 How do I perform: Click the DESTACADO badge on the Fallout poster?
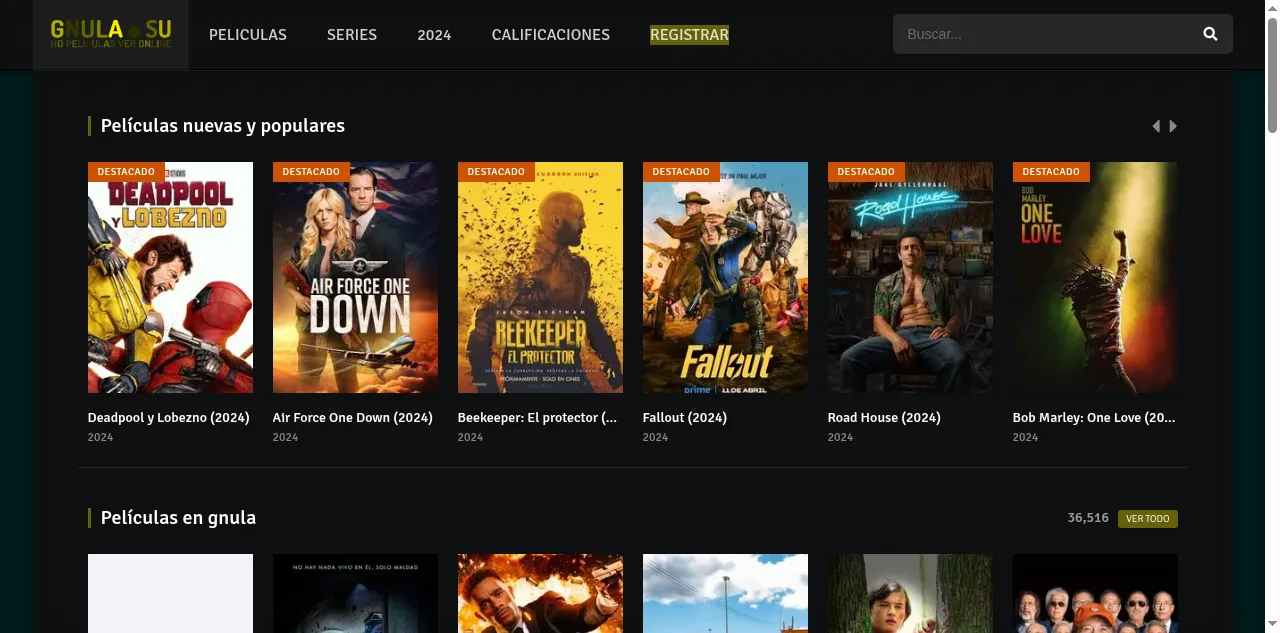(x=681, y=172)
